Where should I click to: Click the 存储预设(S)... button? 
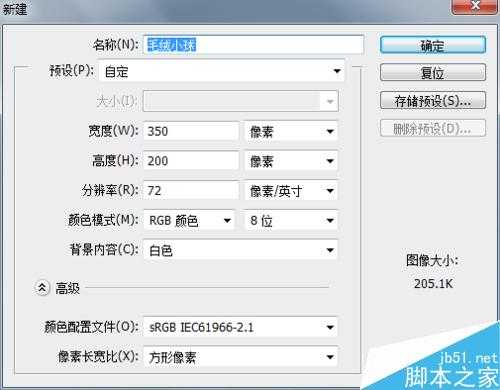[433, 100]
